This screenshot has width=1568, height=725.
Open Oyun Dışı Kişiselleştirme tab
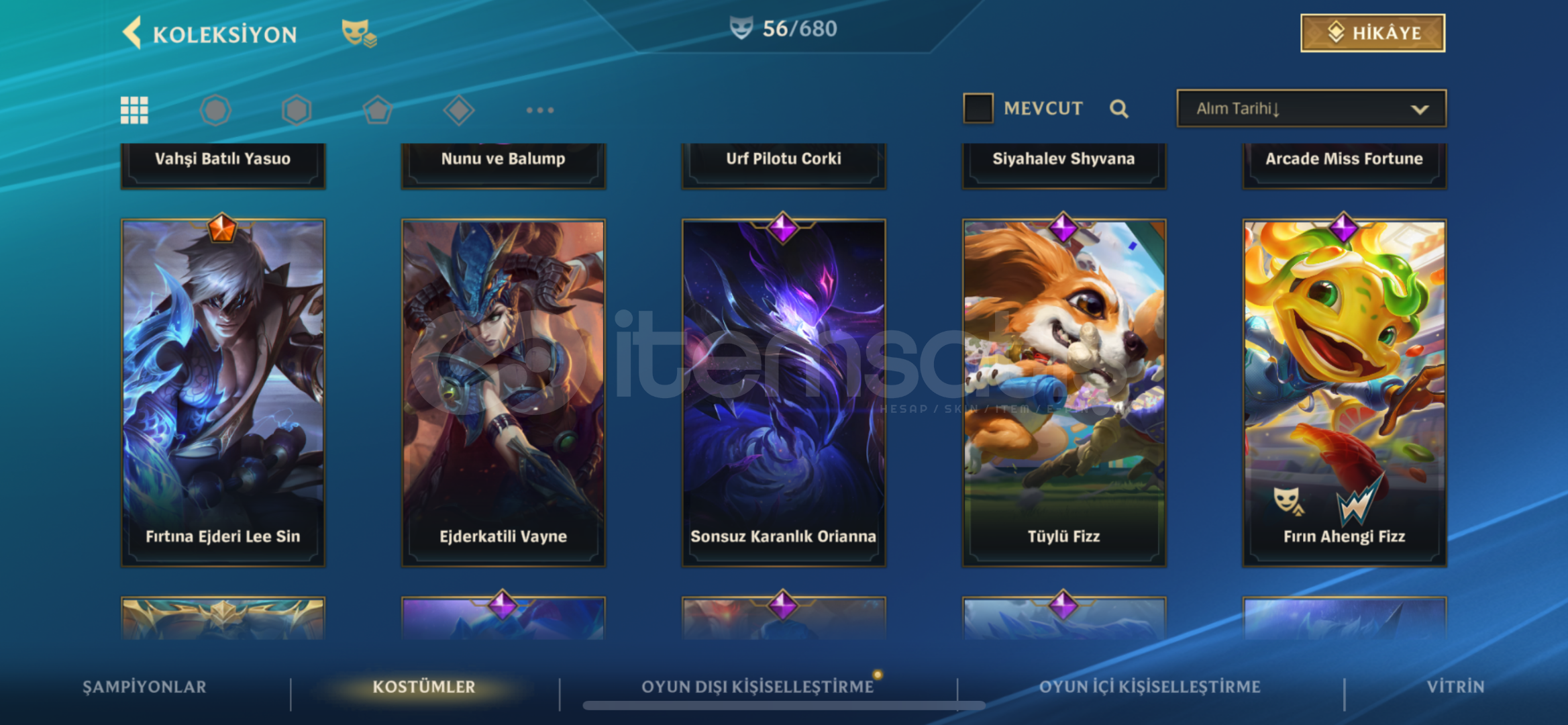[757, 687]
